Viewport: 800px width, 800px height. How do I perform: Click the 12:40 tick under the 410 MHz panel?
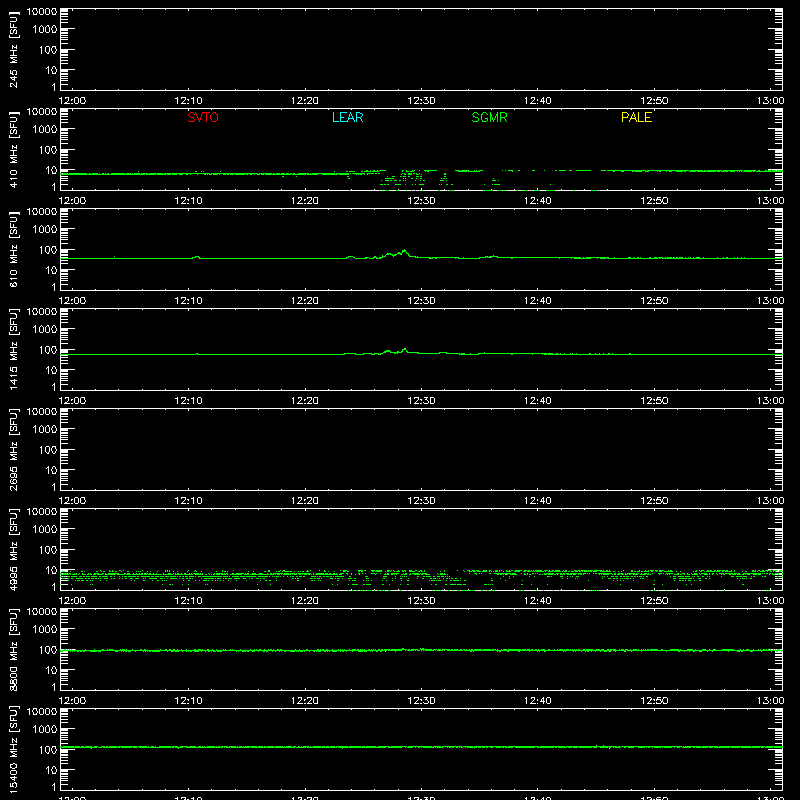tap(537, 201)
